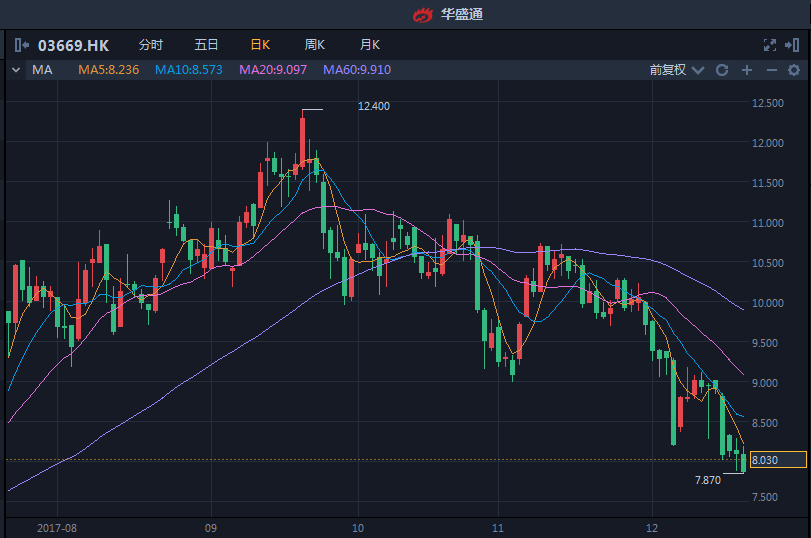811x538 pixels.
Task: Zoom out chart with minus icon
Action: coord(771,70)
